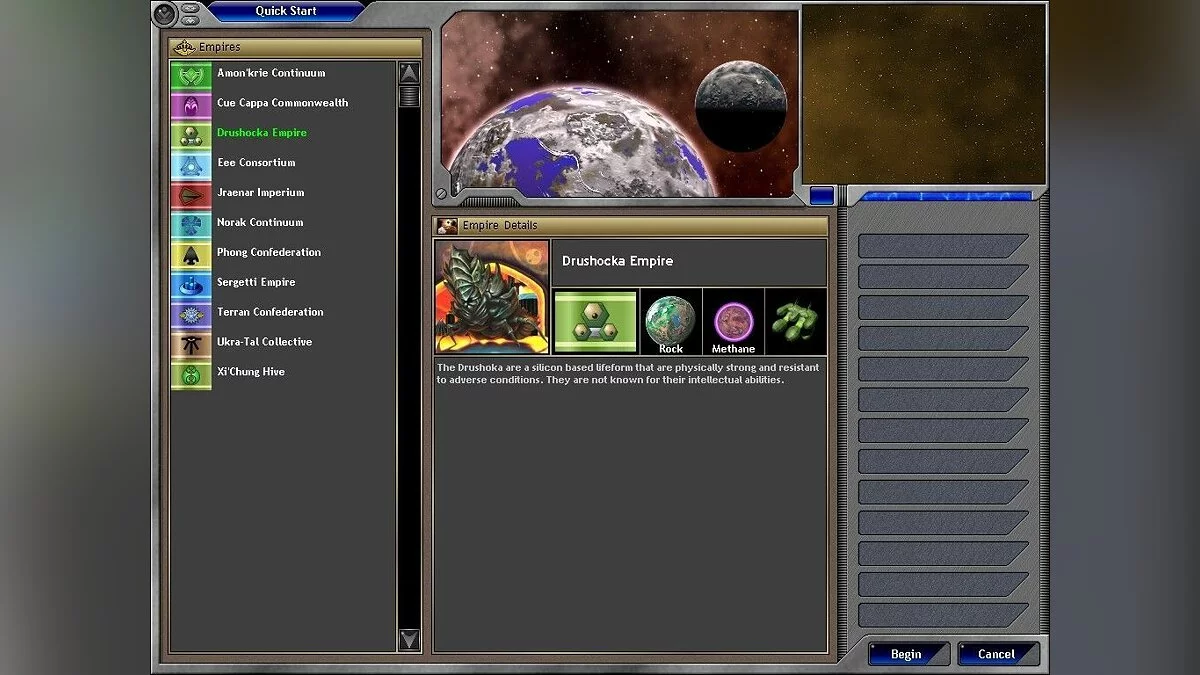The width and height of the screenshot is (1200, 675).
Task: Cancel the quick start dialog
Action: point(998,654)
